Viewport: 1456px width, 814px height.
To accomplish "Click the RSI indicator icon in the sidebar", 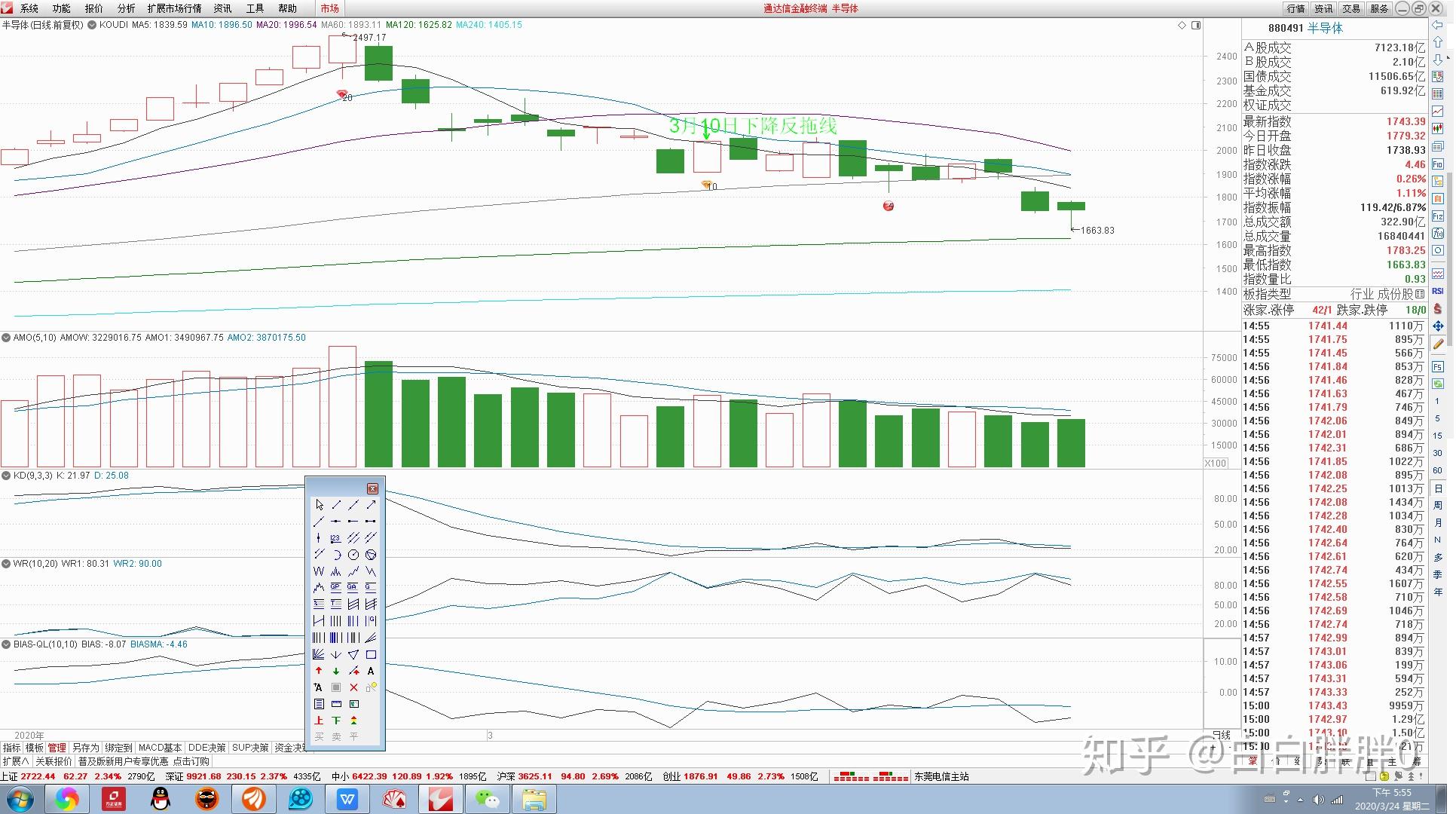I will click(1438, 291).
